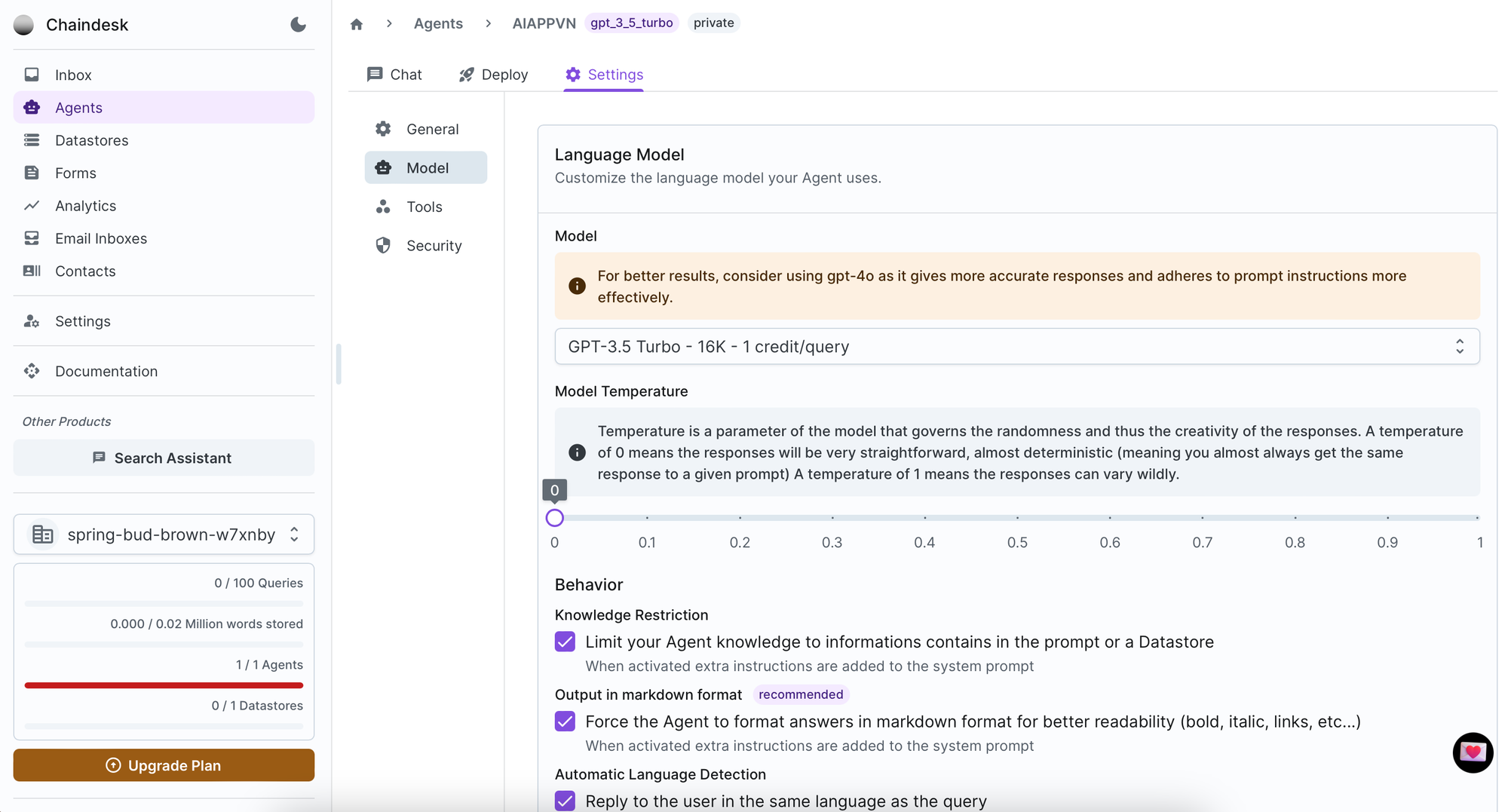Click the Tools icon in settings nav
This screenshot has height=812, width=1508.
(383, 207)
